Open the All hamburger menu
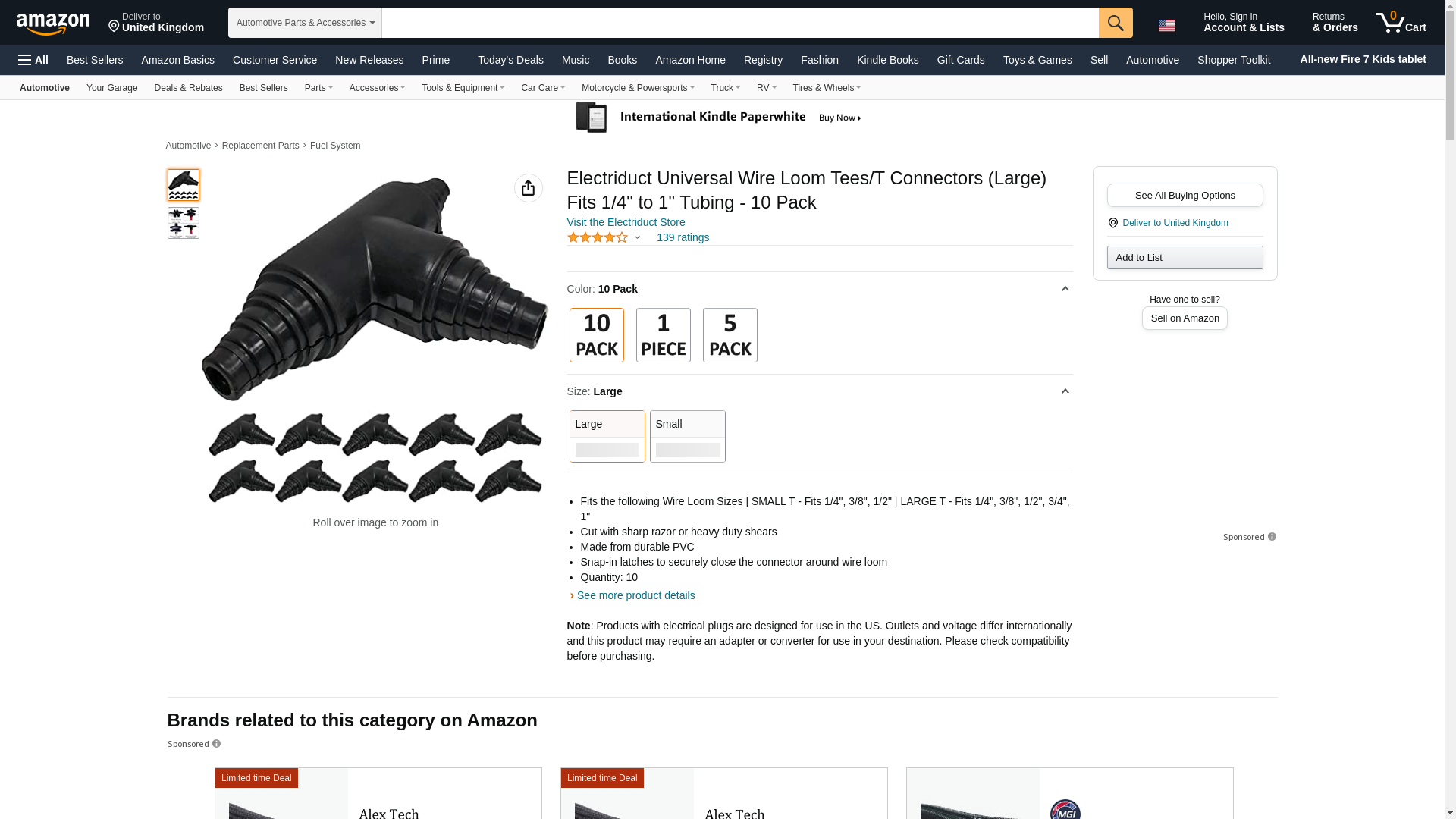The width and height of the screenshot is (1456, 819). pos(33,60)
